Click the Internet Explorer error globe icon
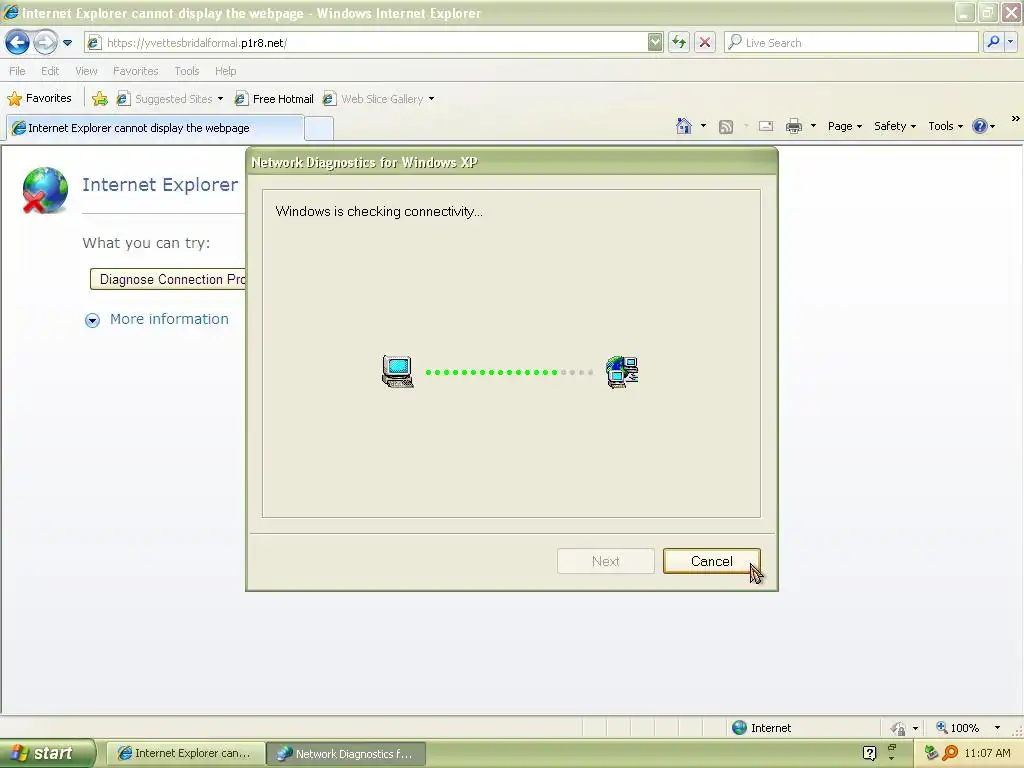 tap(44, 190)
